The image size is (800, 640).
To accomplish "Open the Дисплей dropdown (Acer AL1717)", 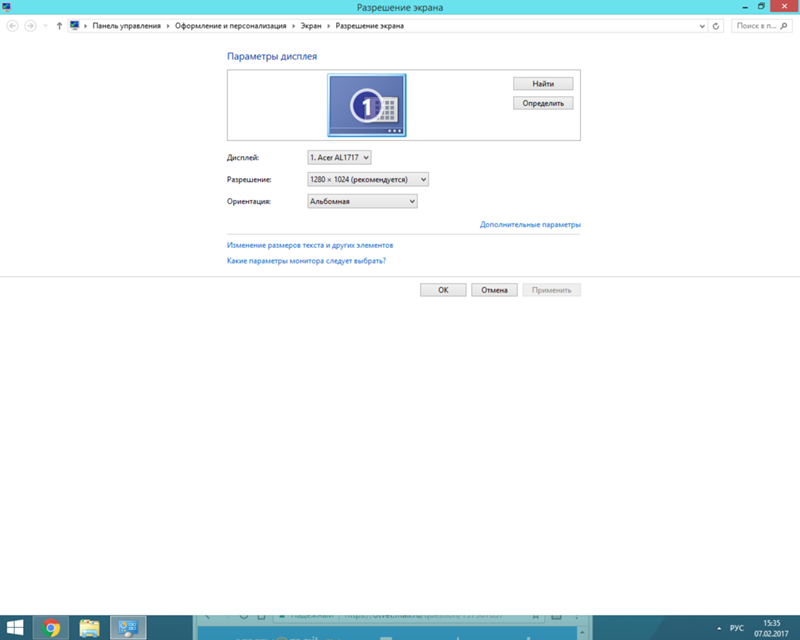I will 339,157.
